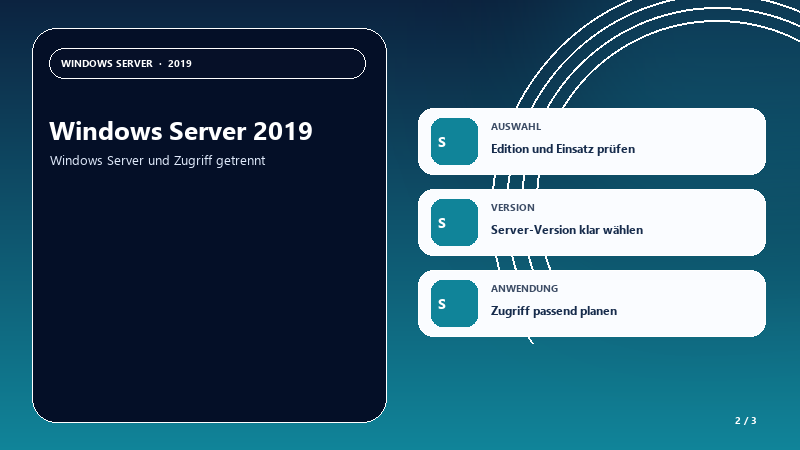Click the subtitle 'Windows Server und Zugriff getrennt'

158,161
